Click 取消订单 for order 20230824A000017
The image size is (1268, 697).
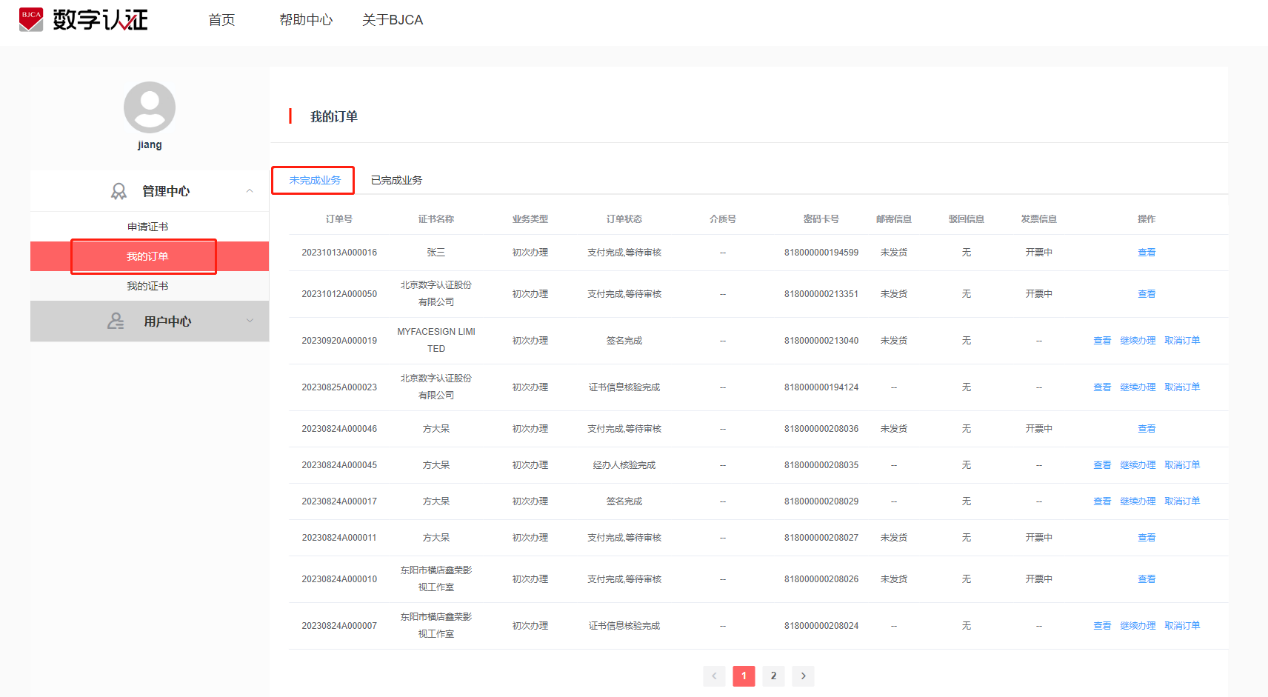(x=1182, y=501)
